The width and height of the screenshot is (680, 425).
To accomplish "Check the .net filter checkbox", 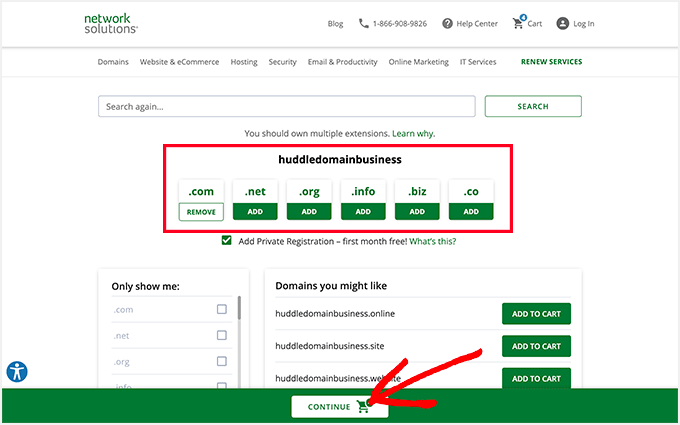I will point(222,336).
